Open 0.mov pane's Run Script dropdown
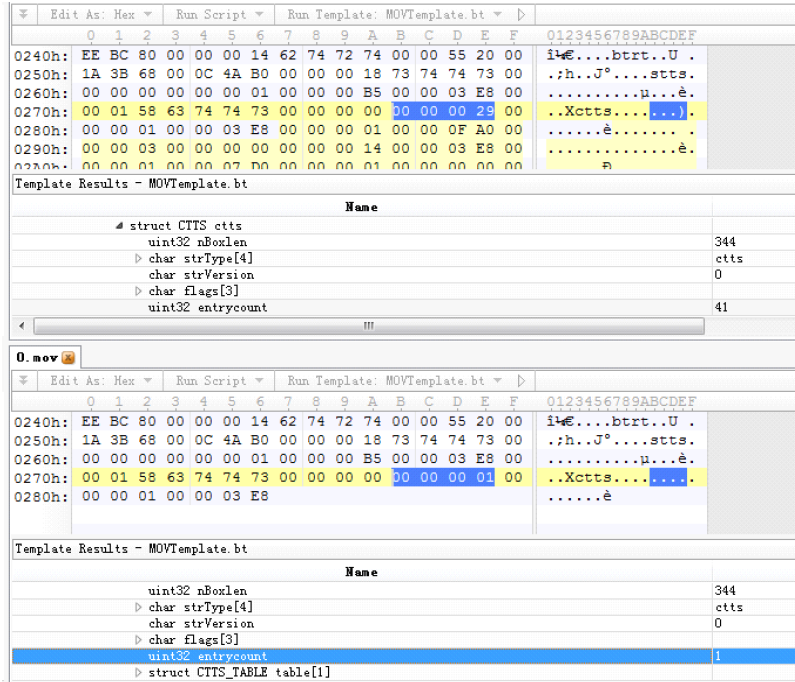Viewport: 795px width, 682px height. click(x=220, y=381)
